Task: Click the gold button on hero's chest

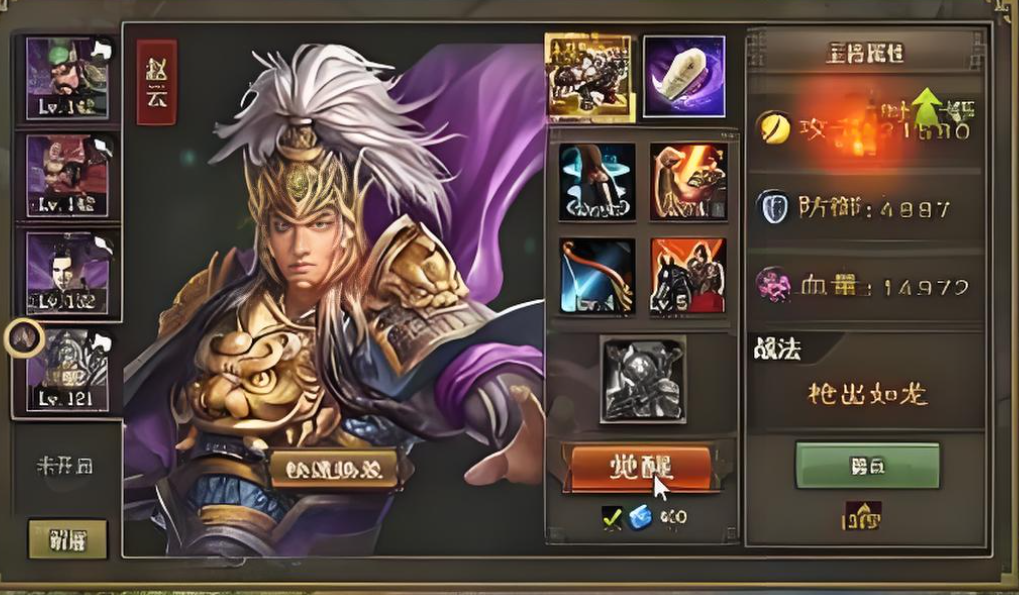Action: [334, 468]
